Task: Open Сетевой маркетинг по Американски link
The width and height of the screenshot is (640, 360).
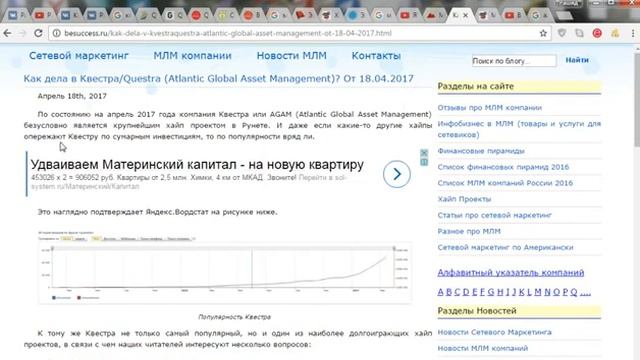Action: [x=505, y=247]
